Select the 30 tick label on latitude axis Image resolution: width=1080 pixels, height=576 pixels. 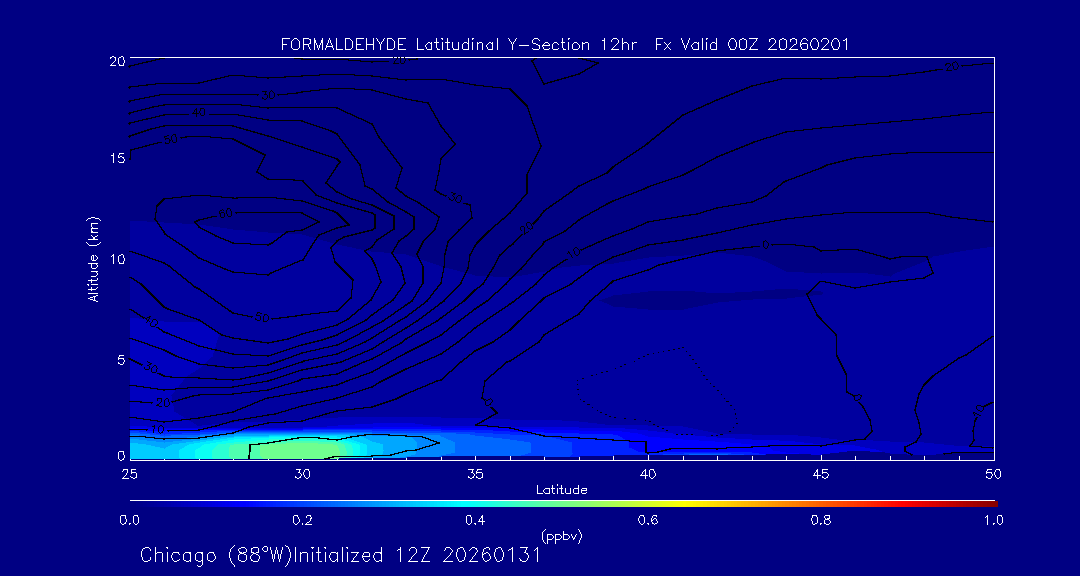[x=302, y=473]
